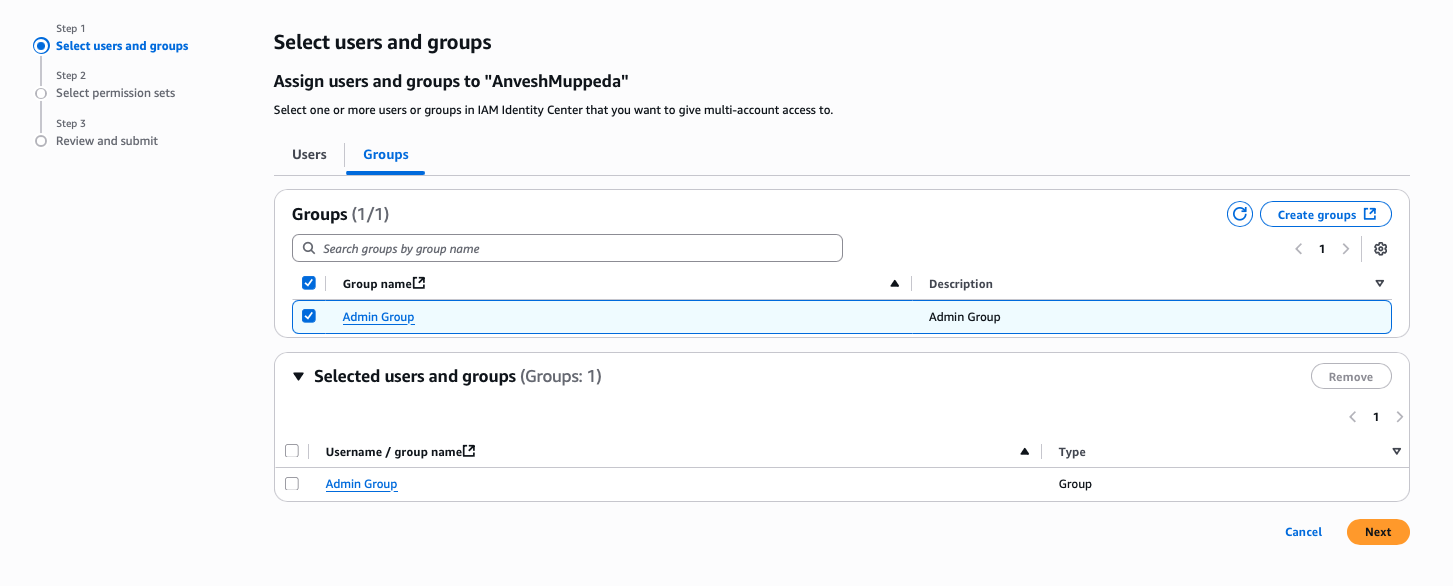Click the ascending sort arrow on Group name column
This screenshot has height=586, width=1453.
894,283
